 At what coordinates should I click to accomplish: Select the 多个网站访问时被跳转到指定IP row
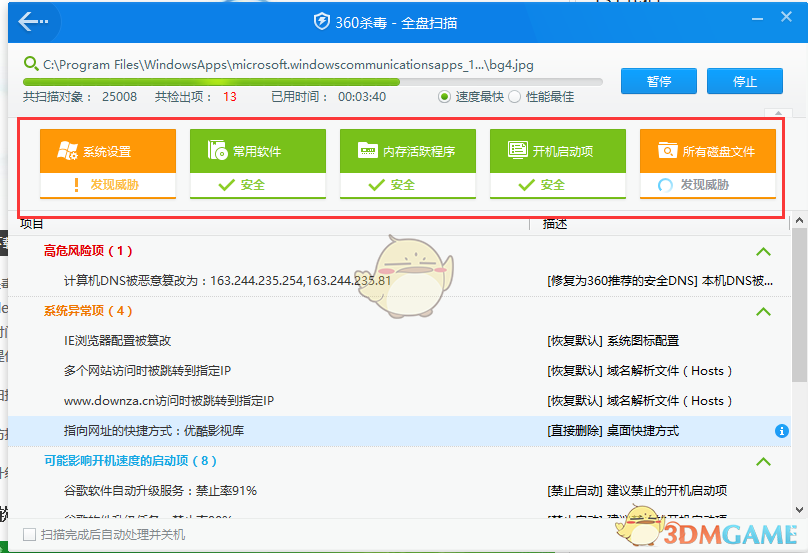point(399,371)
